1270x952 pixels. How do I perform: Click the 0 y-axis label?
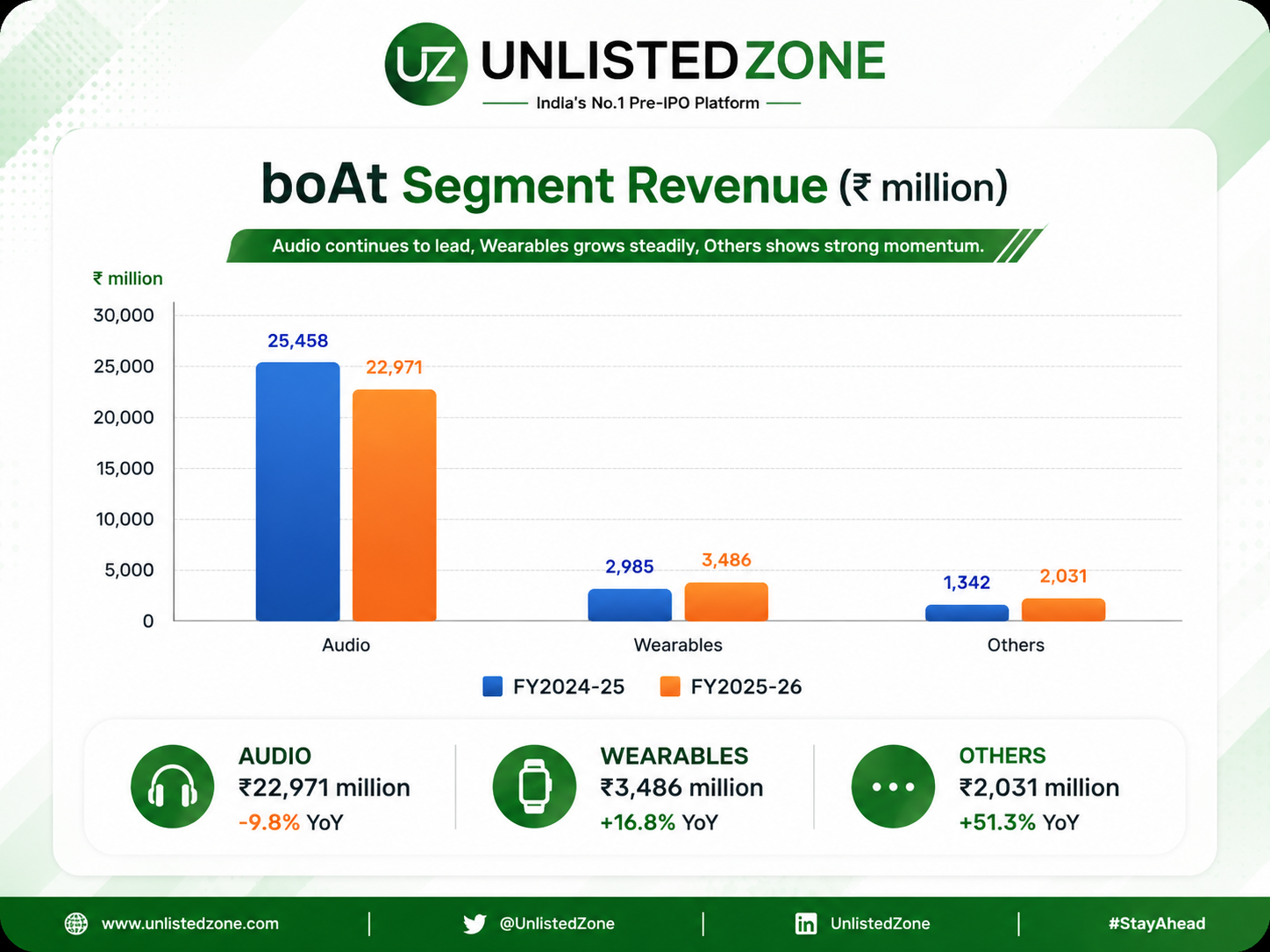pos(148,621)
